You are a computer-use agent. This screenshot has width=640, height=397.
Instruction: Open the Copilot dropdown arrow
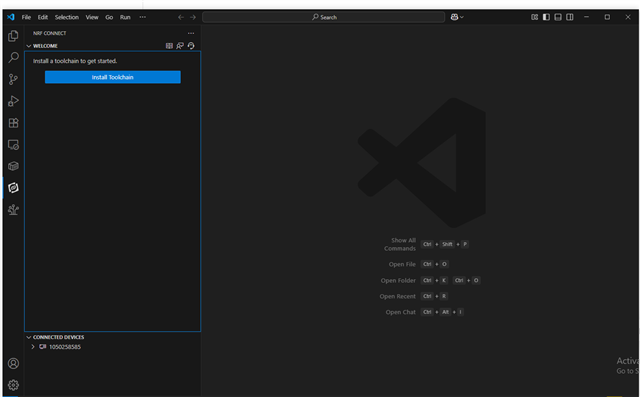pos(462,17)
